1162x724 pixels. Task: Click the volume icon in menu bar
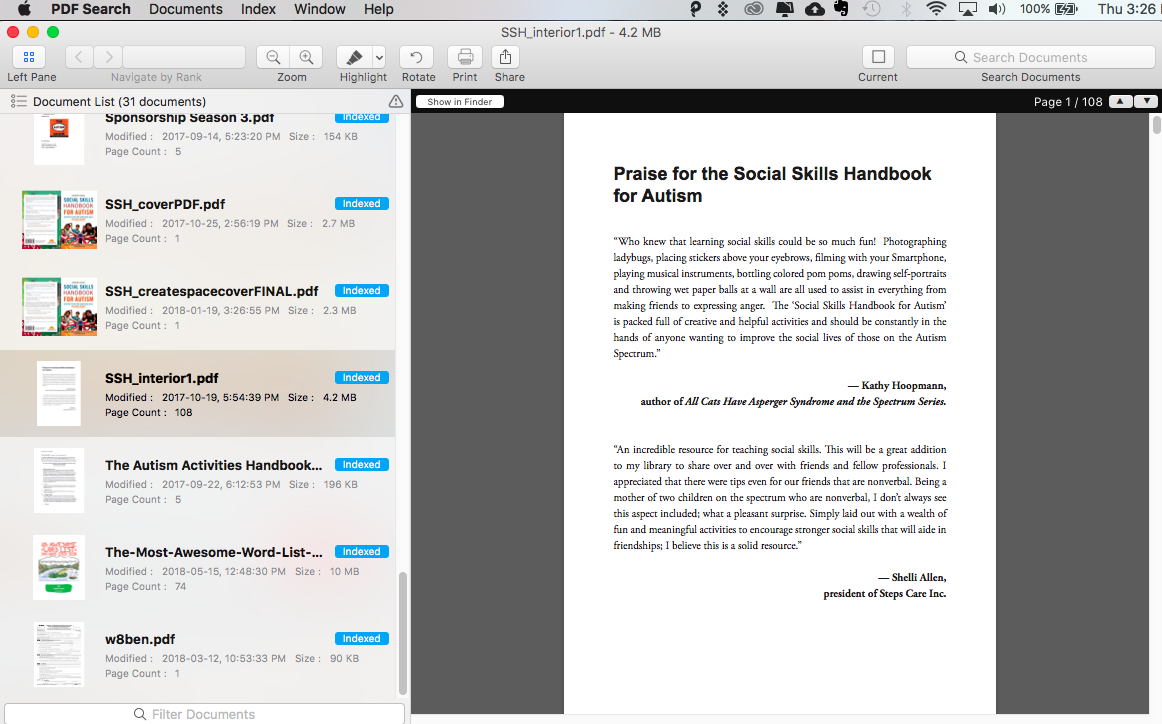point(997,9)
